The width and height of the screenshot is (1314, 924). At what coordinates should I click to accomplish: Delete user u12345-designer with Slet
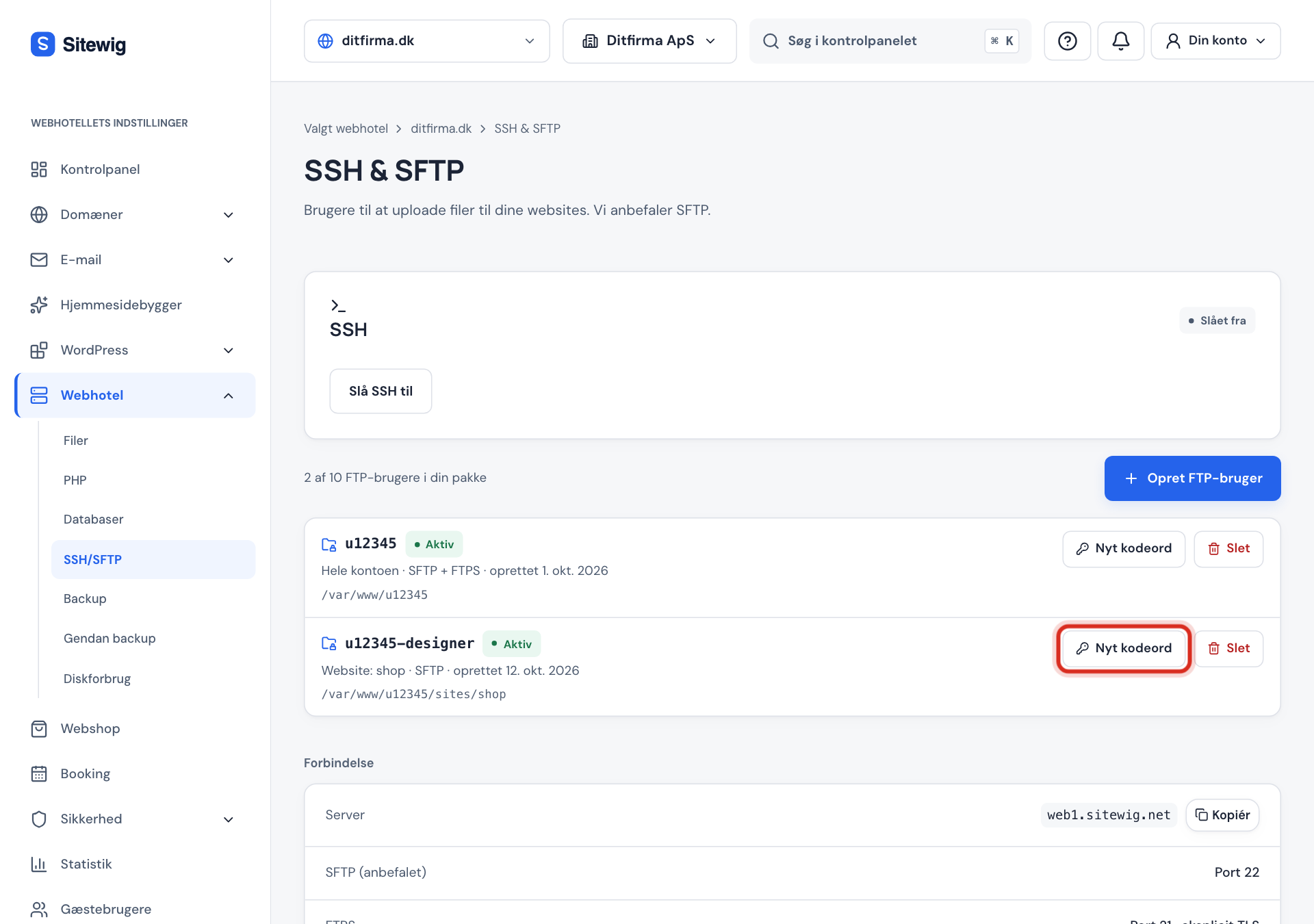coord(1228,648)
